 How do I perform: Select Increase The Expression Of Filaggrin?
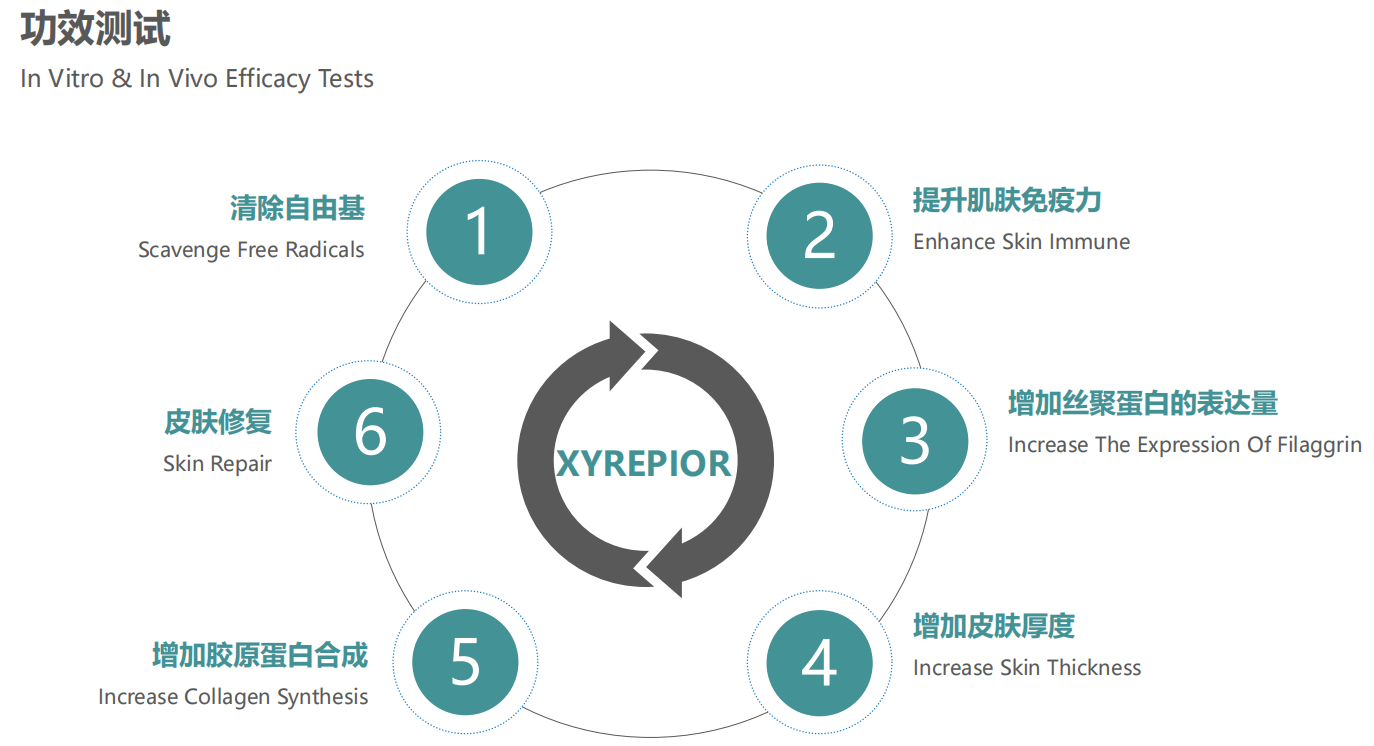[x=1185, y=445]
